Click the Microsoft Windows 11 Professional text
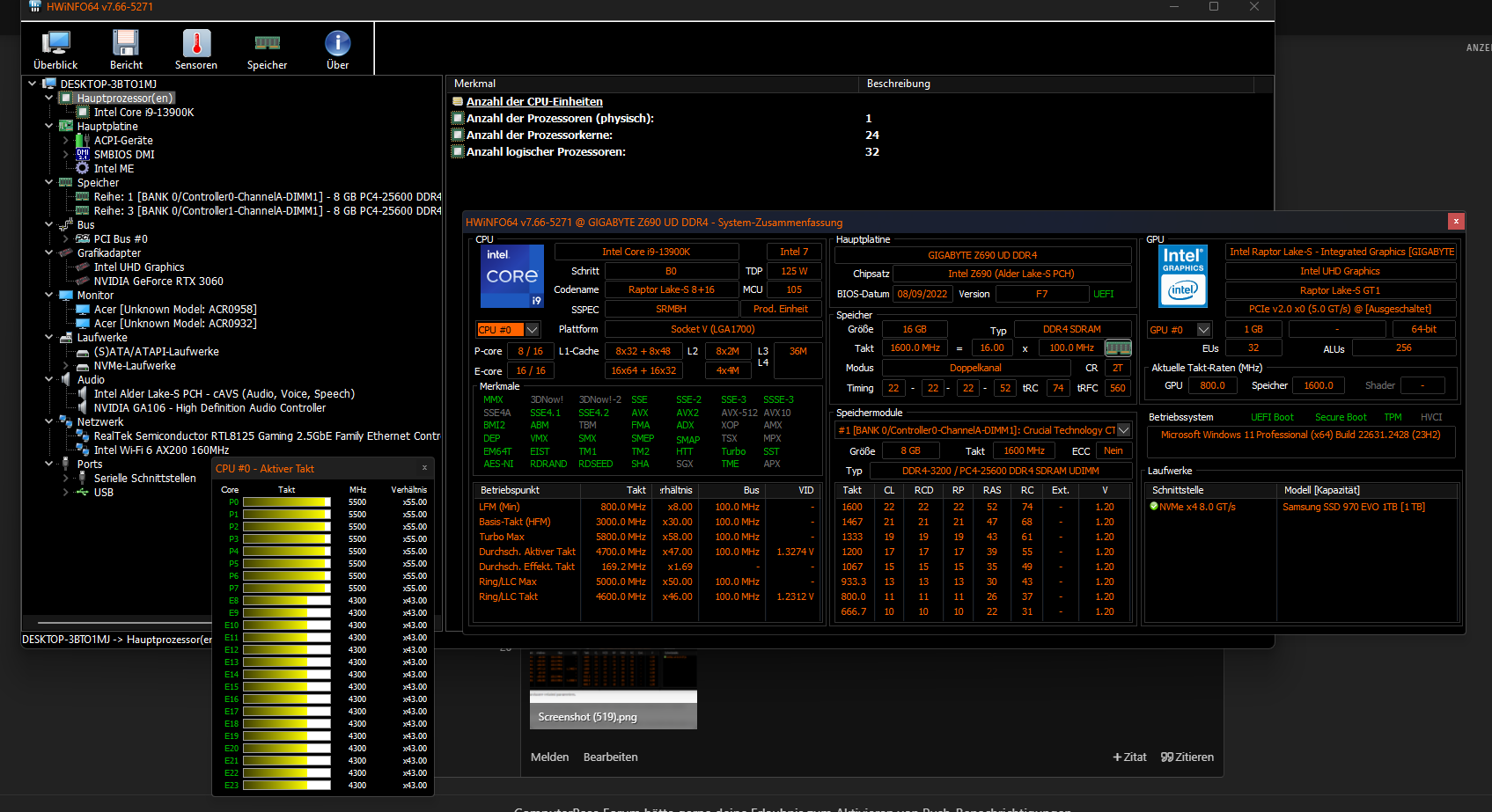This screenshot has height=812, width=1492. tap(1300, 435)
